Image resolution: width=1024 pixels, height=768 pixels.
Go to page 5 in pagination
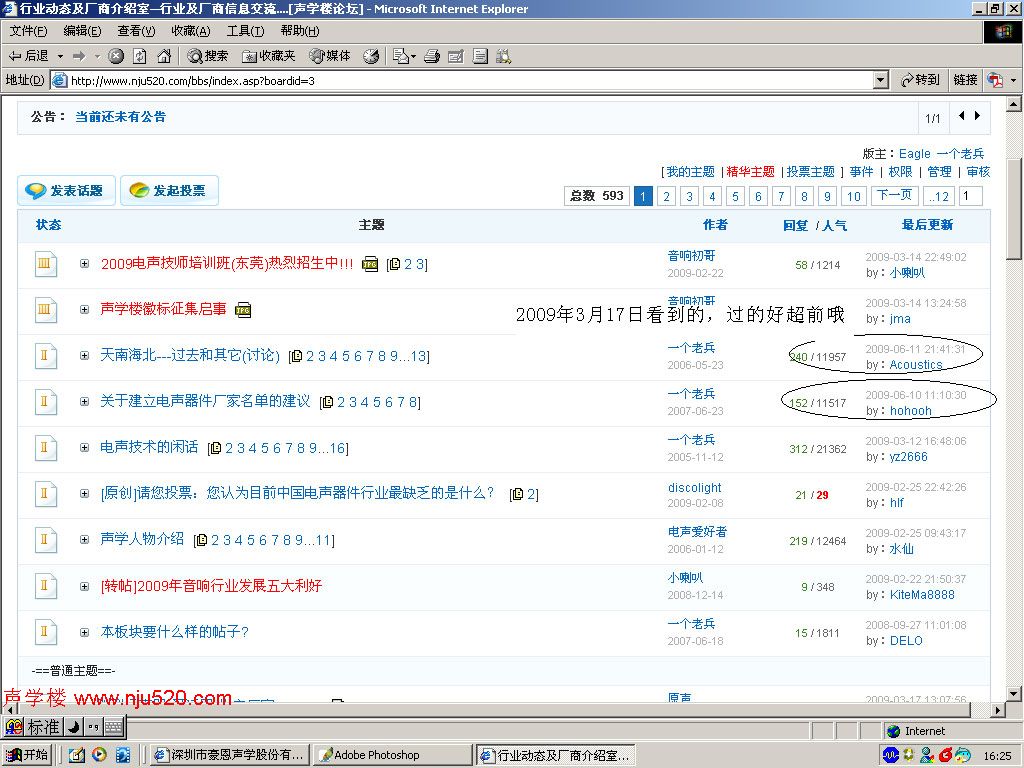click(x=735, y=196)
